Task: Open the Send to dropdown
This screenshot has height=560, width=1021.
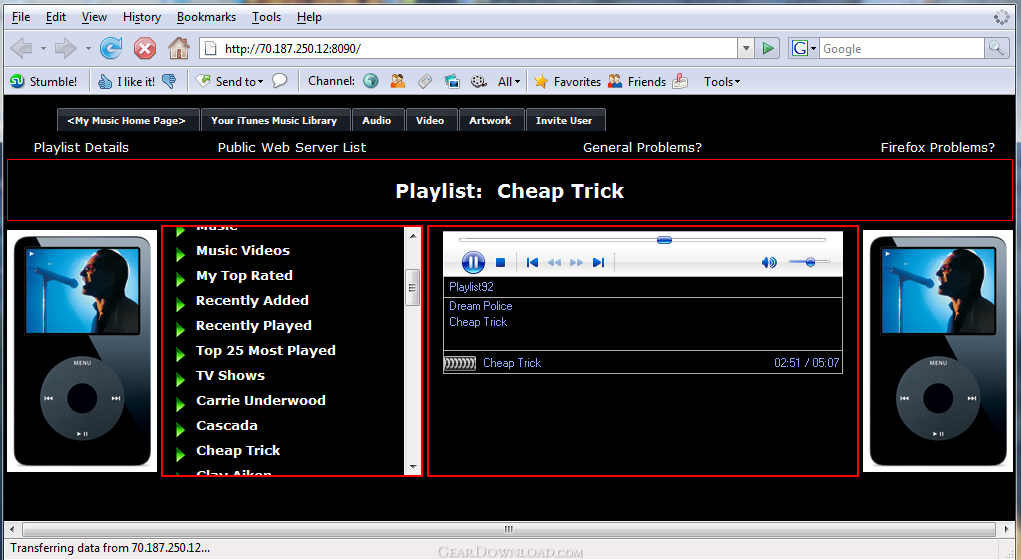Action: pyautogui.click(x=230, y=81)
